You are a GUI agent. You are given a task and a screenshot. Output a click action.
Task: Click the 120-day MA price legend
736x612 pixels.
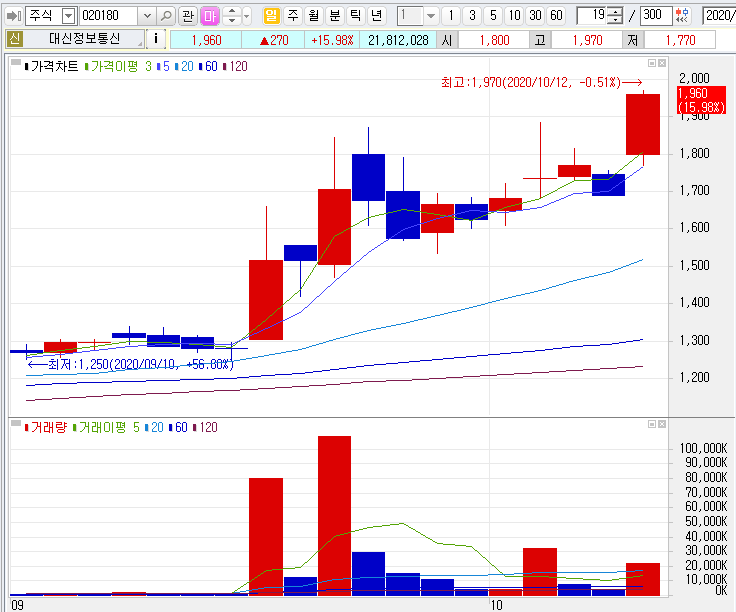(235, 67)
